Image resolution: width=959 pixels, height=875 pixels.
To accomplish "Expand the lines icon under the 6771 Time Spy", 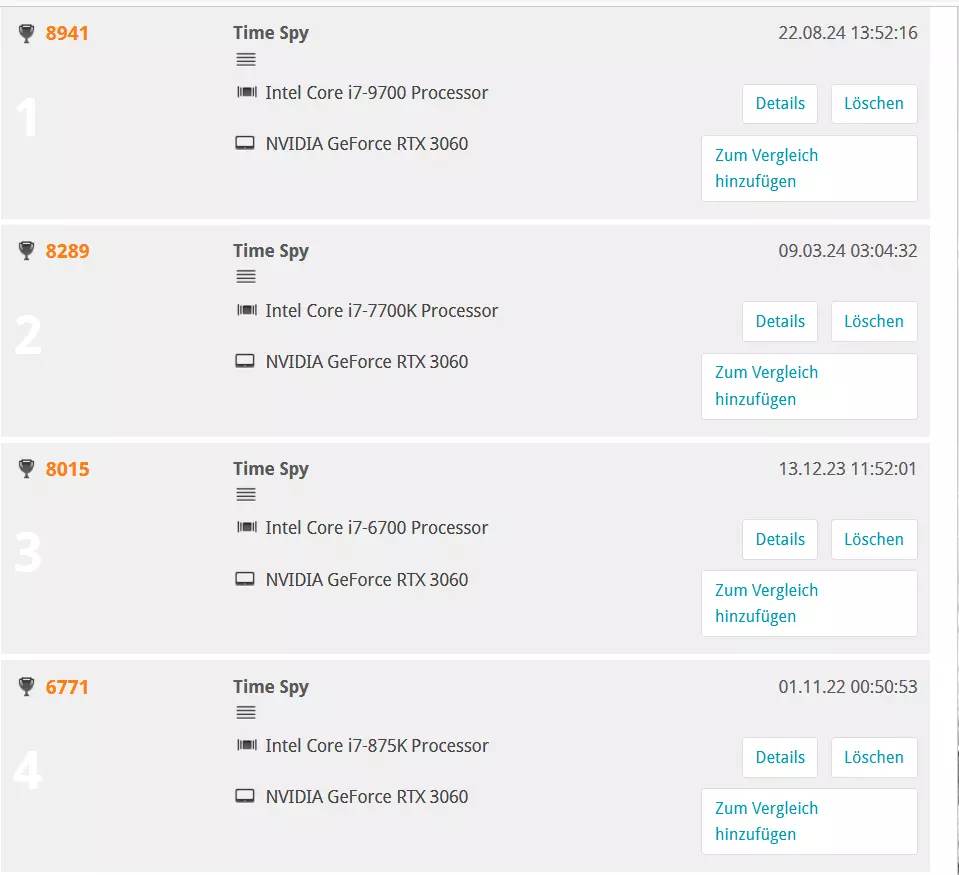I will point(246,712).
